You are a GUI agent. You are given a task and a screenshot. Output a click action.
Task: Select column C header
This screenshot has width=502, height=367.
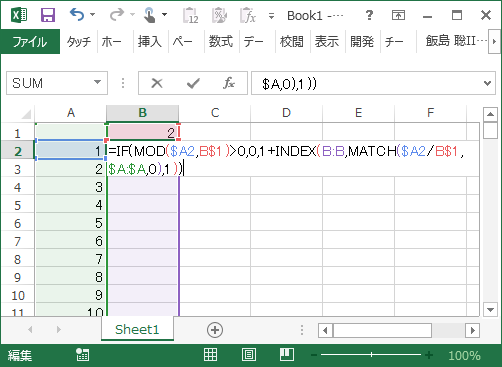[215, 113]
